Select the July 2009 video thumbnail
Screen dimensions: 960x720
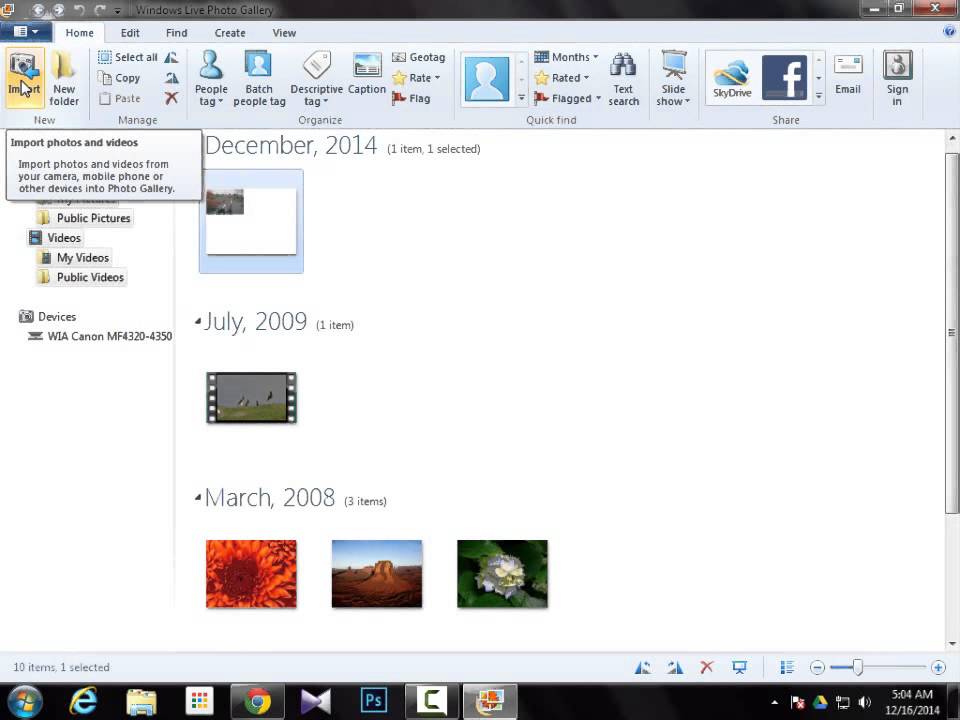(251, 397)
